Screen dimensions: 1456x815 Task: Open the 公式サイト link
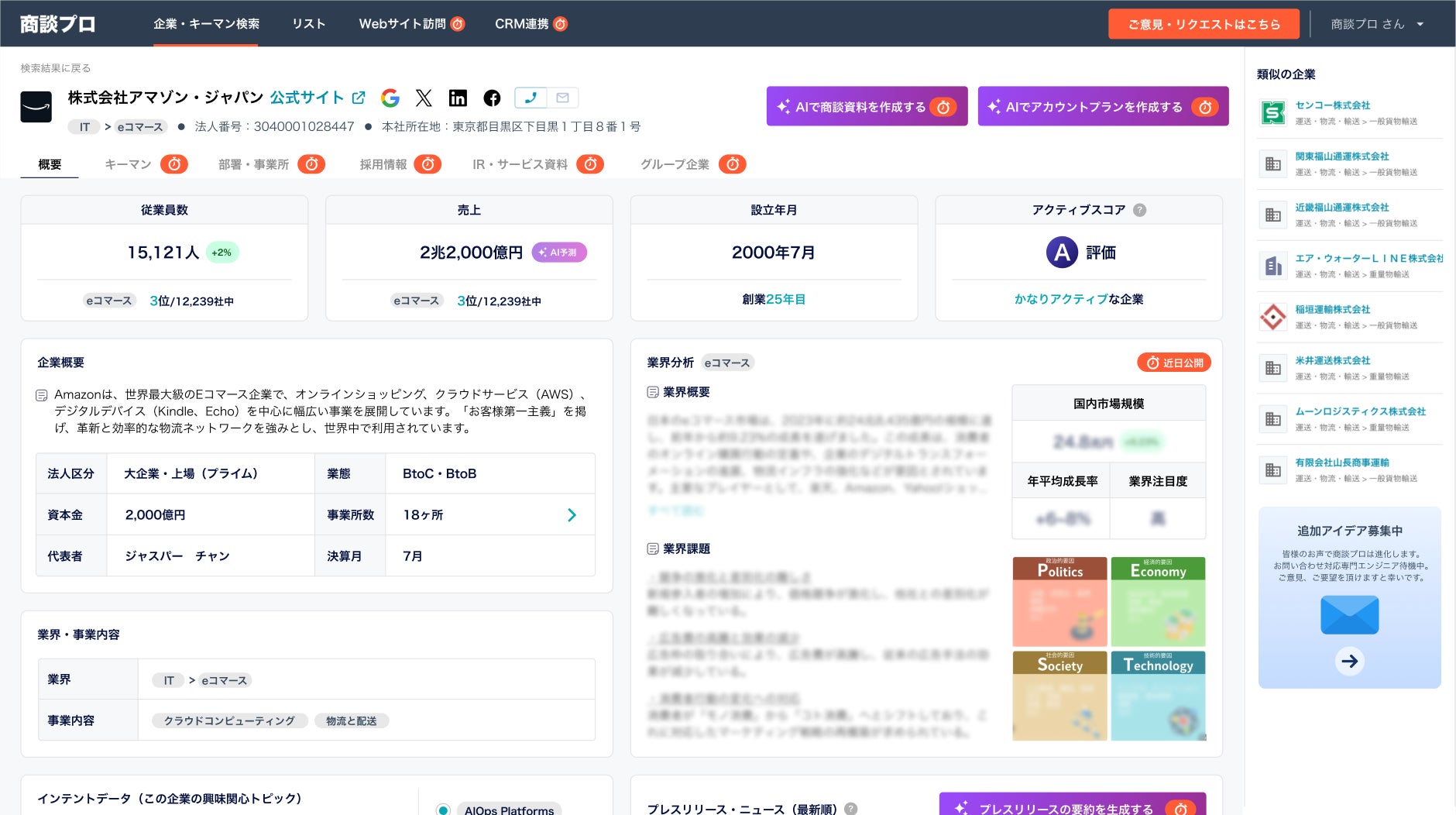click(x=307, y=98)
